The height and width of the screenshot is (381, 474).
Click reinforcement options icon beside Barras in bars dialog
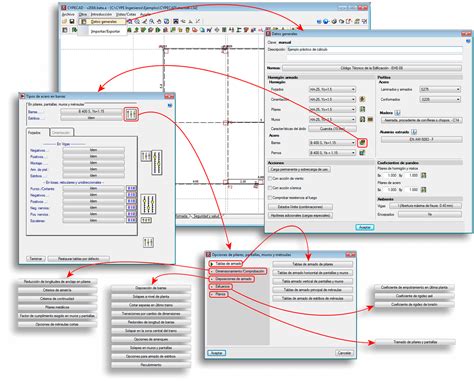point(131,114)
